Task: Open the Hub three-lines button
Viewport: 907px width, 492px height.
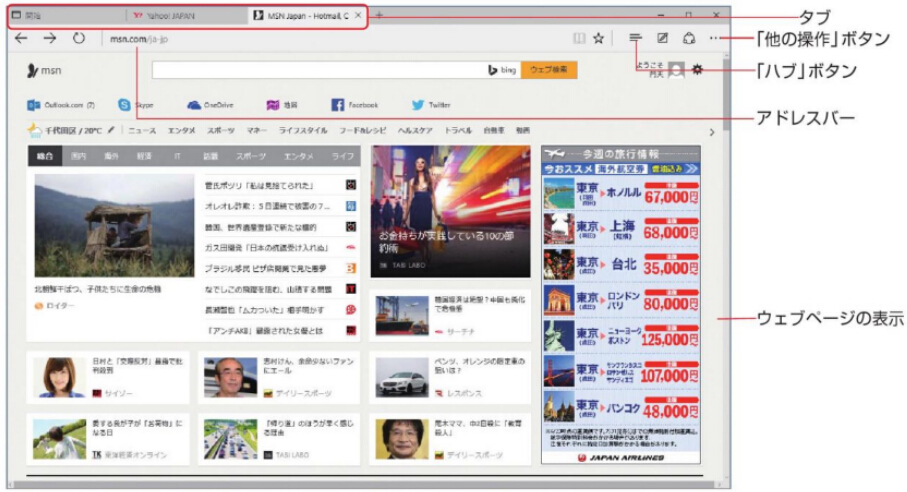Action: 635,38
